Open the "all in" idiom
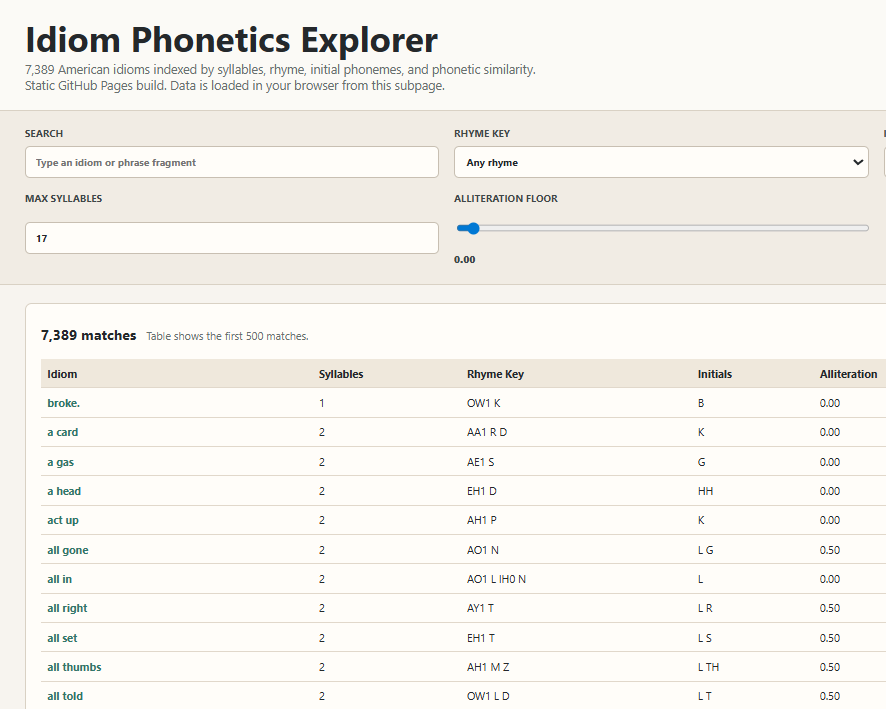 coord(59,579)
